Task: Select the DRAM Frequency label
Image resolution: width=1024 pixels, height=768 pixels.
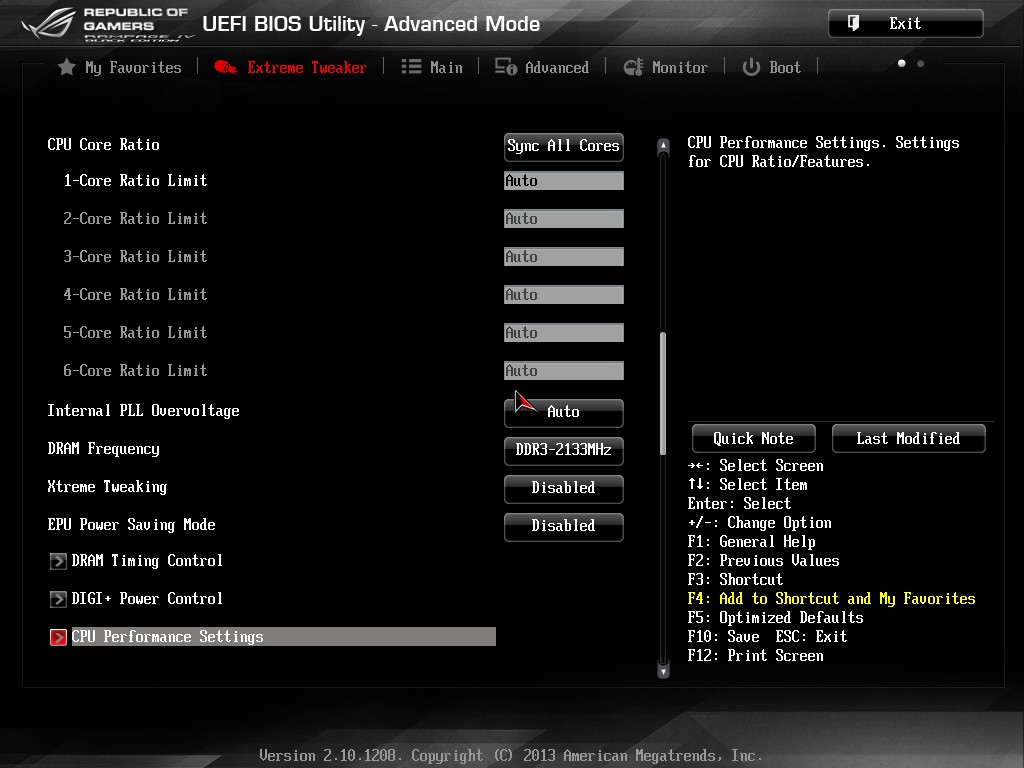Action: (103, 449)
